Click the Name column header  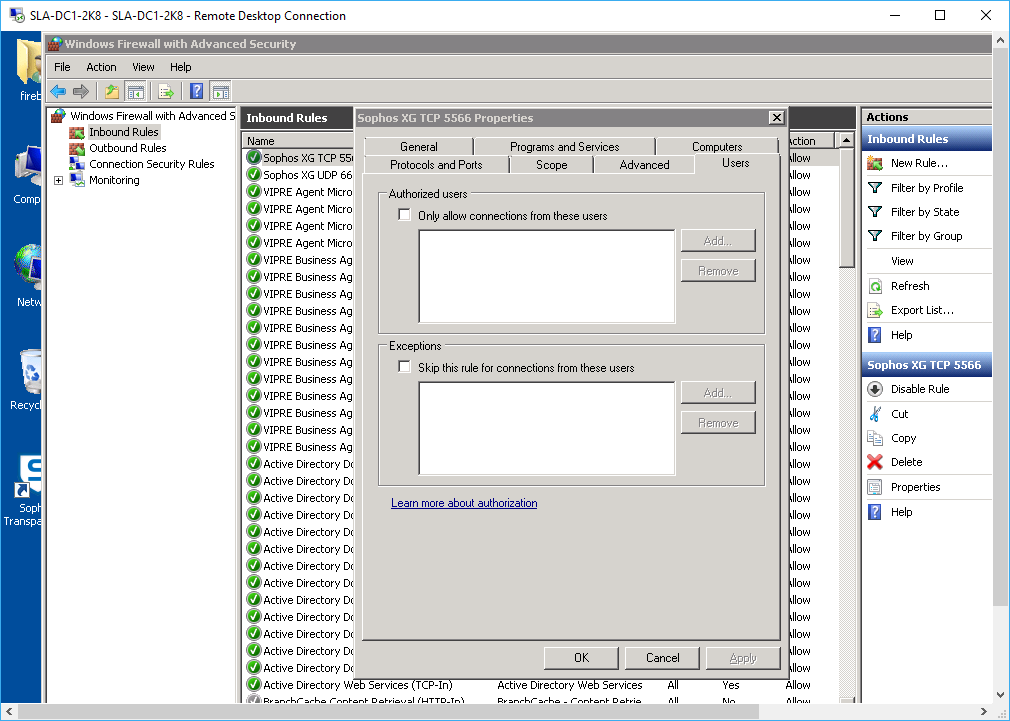[x=298, y=140]
